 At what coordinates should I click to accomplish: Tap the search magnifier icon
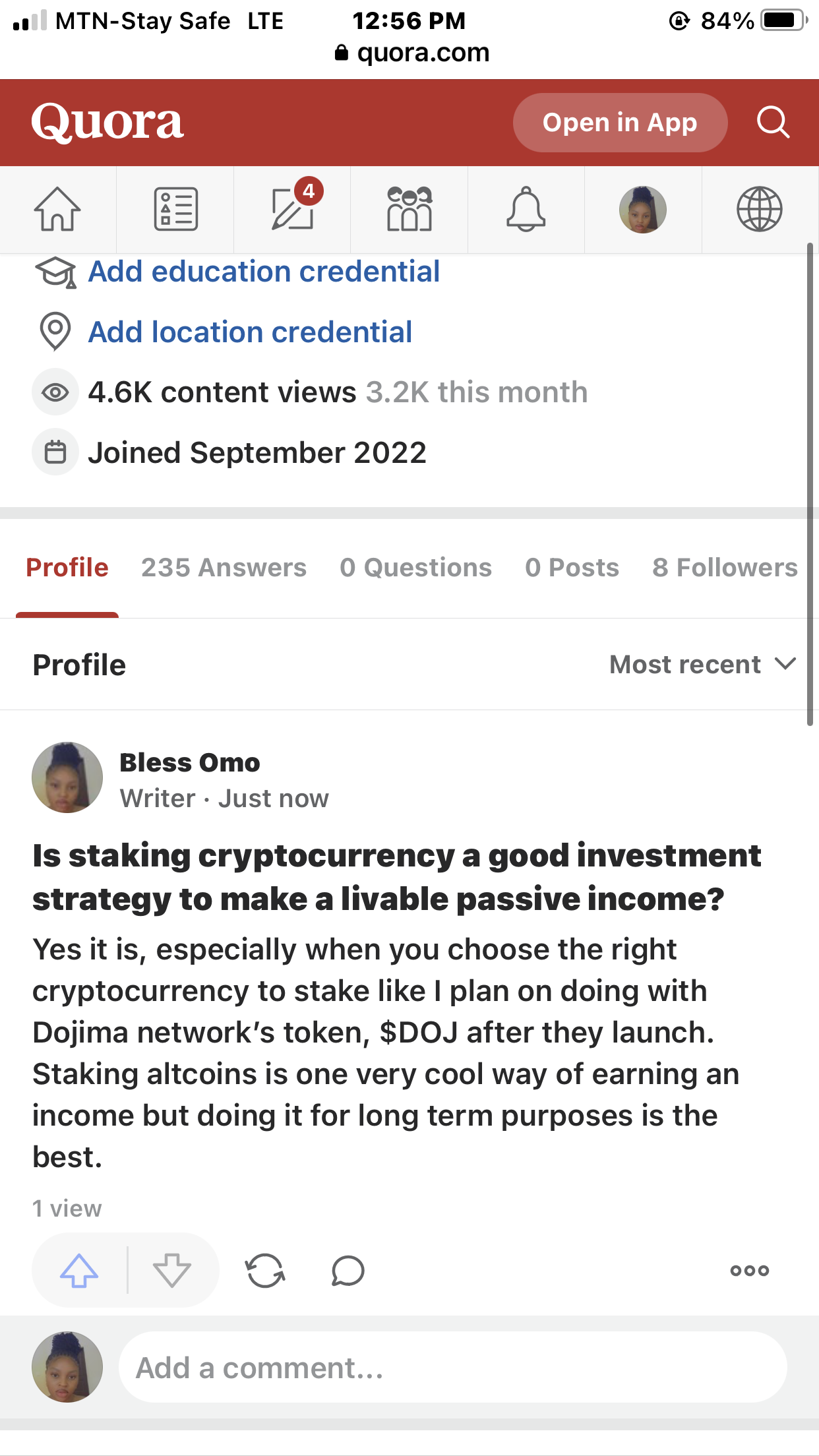(x=773, y=122)
